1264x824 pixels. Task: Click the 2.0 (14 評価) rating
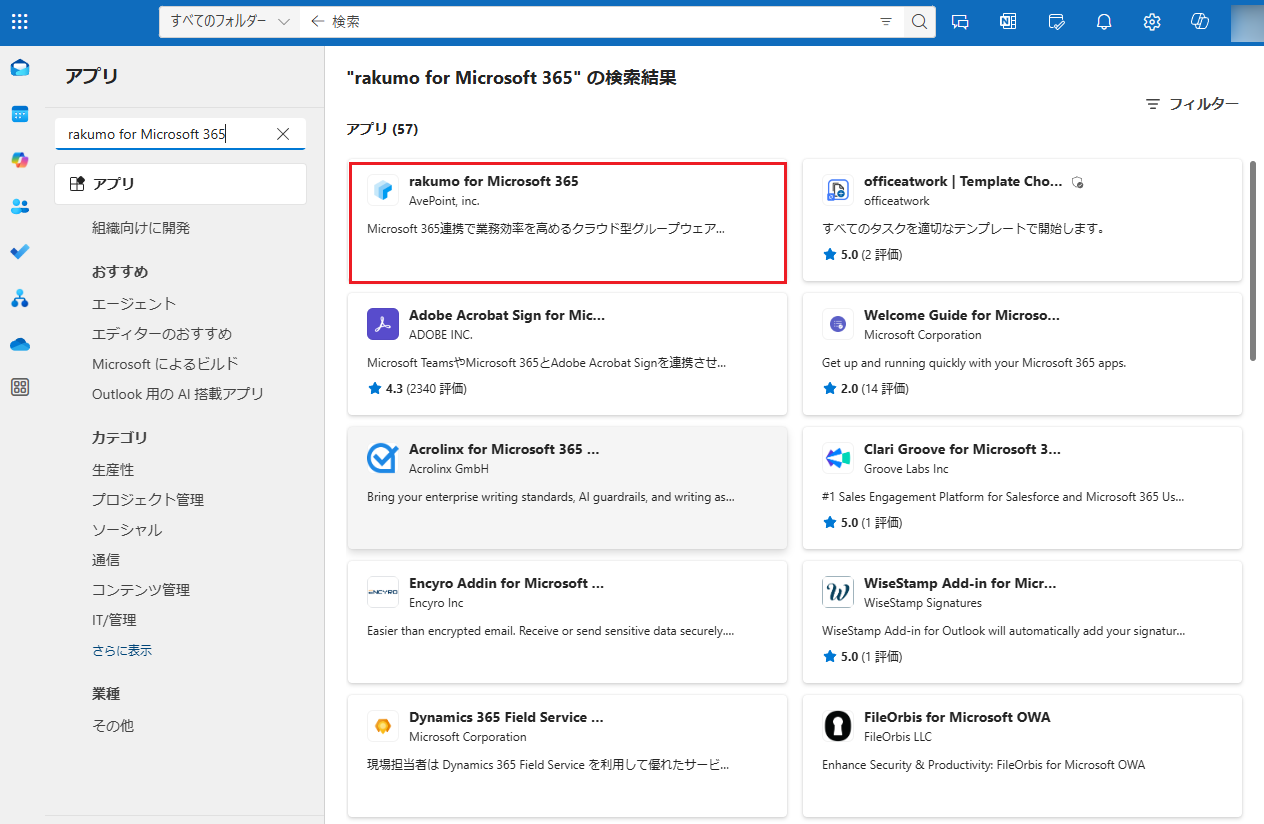(x=868, y=388)
